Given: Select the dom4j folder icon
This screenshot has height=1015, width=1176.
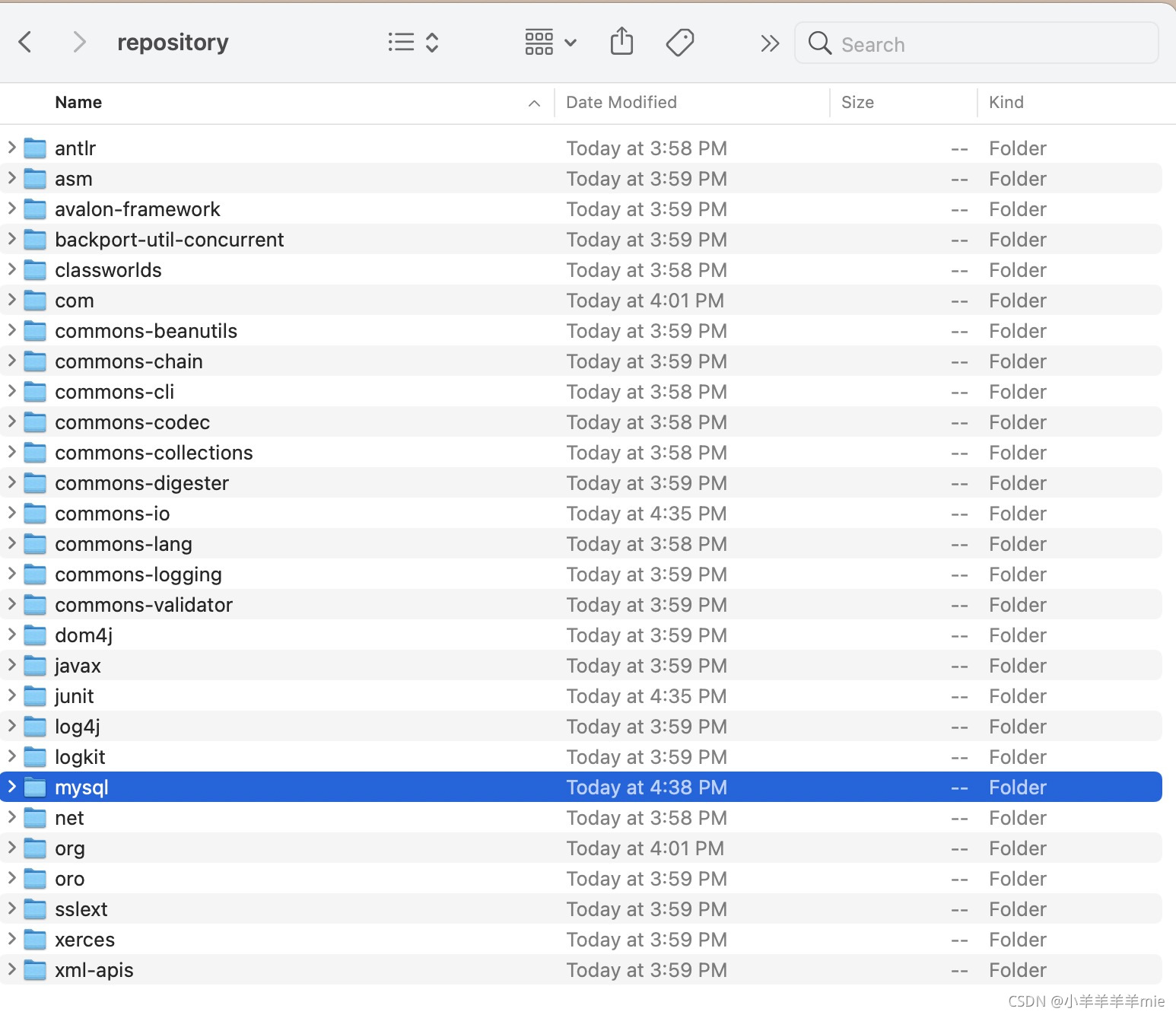Looking at the screenshot, I should click(x=35, y=635).
